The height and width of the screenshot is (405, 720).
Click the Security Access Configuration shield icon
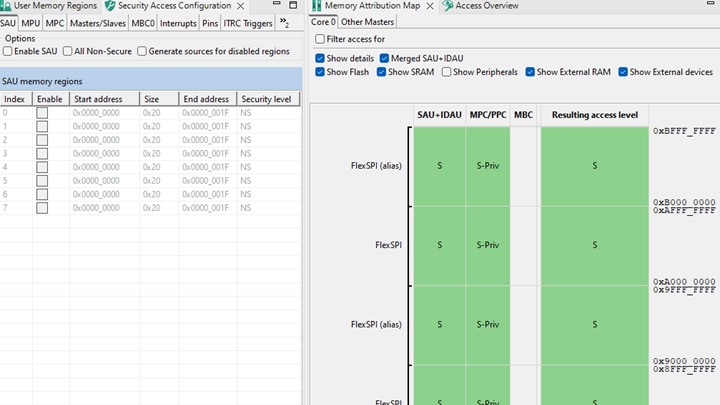point(110,6)
